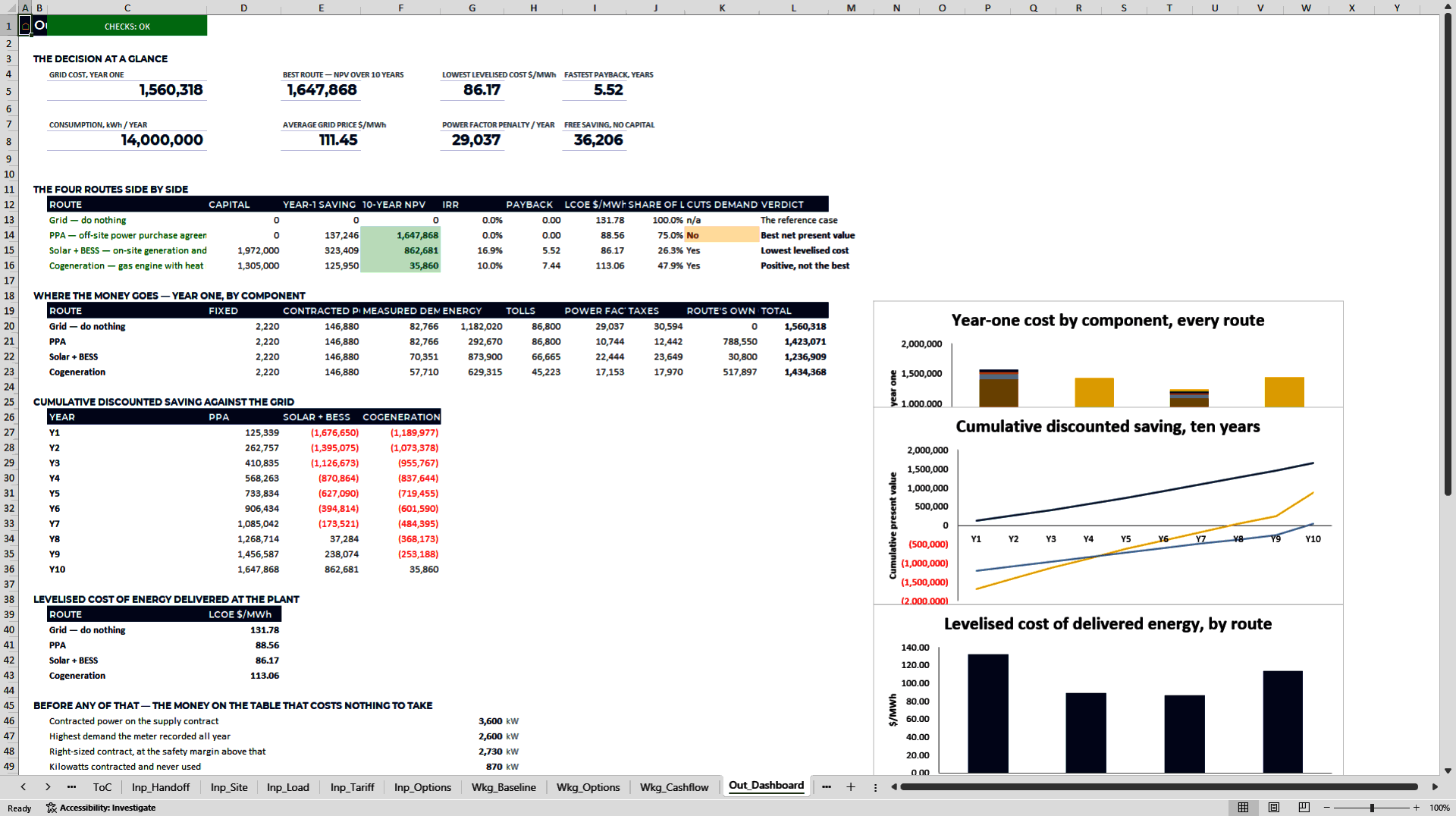Click zoom level 100% indicator
This screenshot has height=816, width=1456.
(1439, 808)
